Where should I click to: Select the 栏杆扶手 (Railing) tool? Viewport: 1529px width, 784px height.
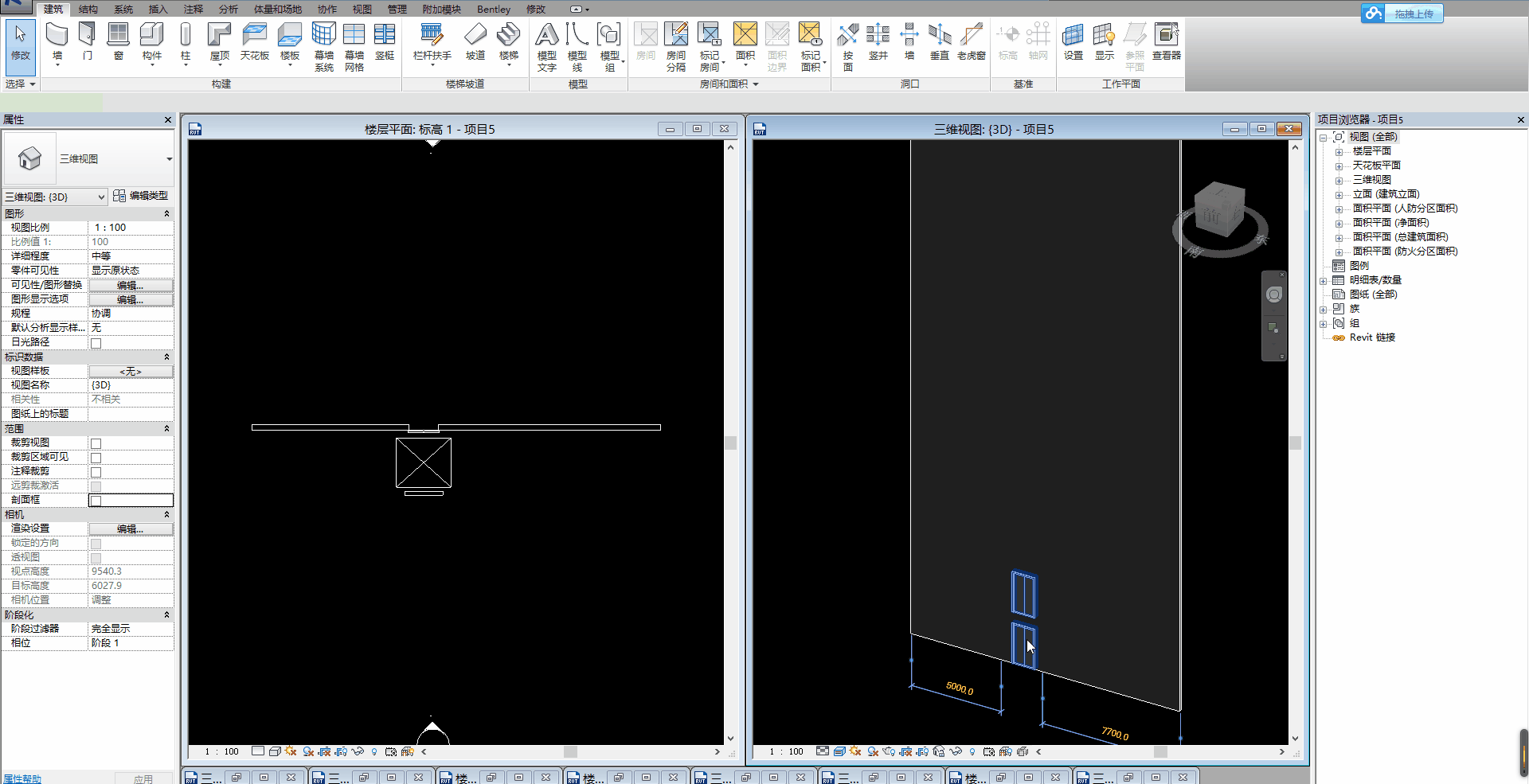click(432, 42)
